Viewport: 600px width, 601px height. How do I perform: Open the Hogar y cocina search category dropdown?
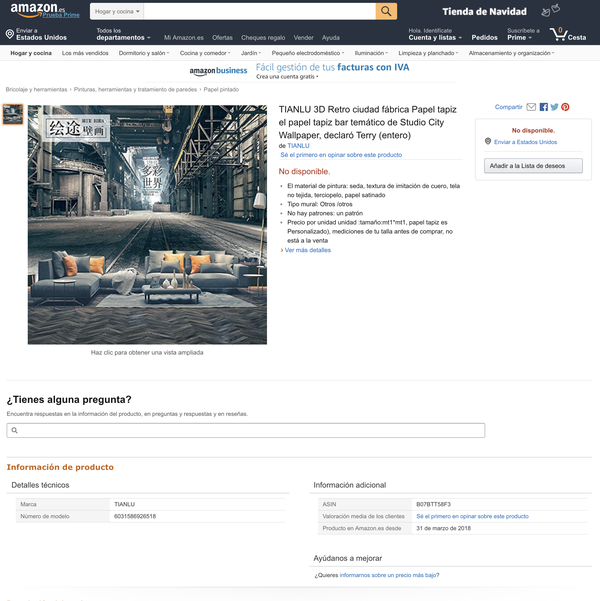coord(117,11)
